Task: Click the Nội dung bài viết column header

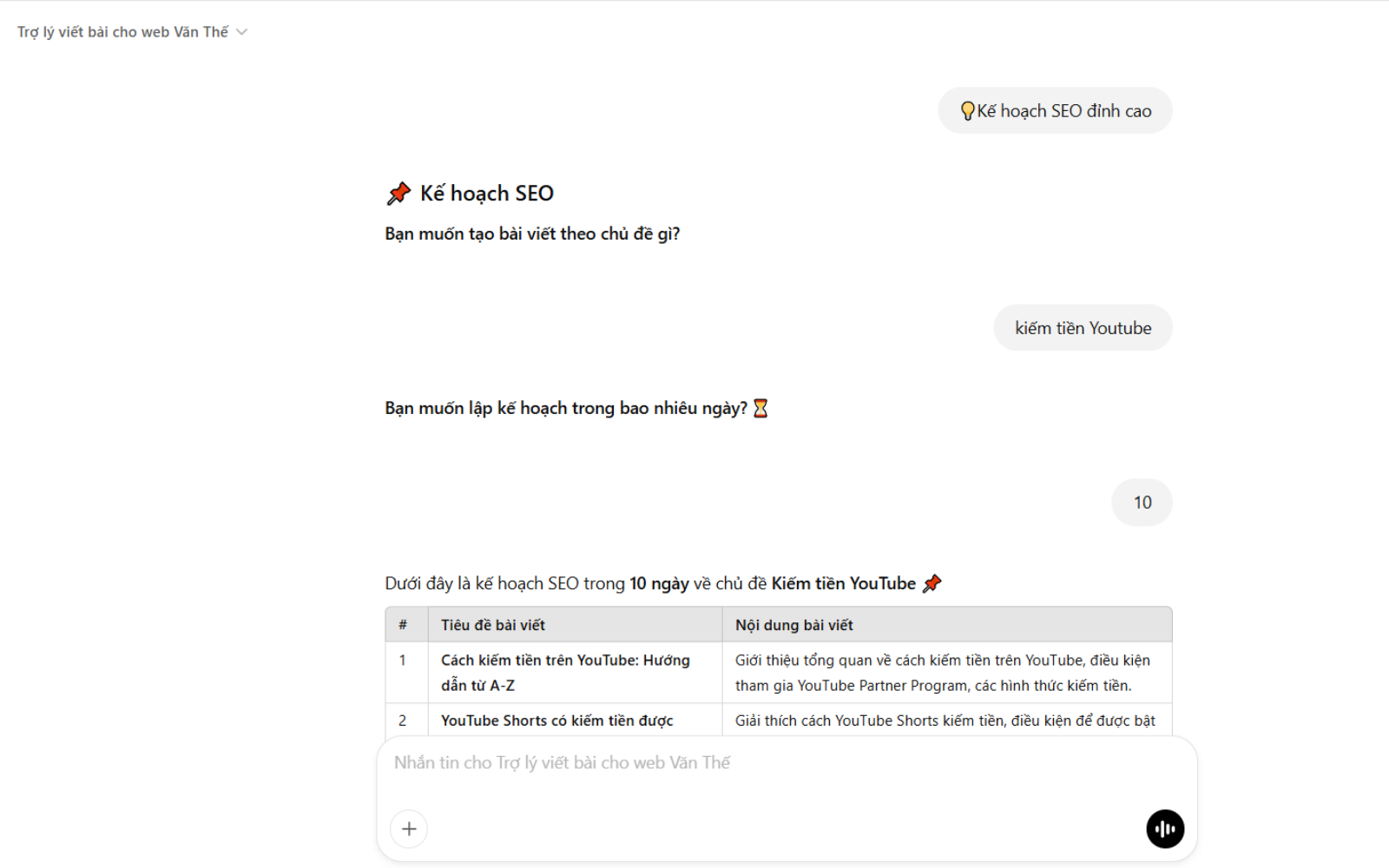Action: 794,625
